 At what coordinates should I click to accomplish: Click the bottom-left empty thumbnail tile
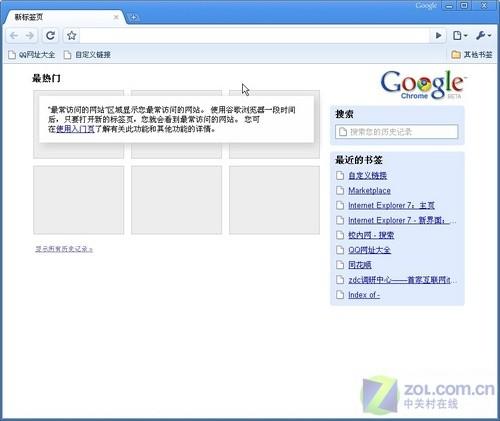[x=79, y=200]
